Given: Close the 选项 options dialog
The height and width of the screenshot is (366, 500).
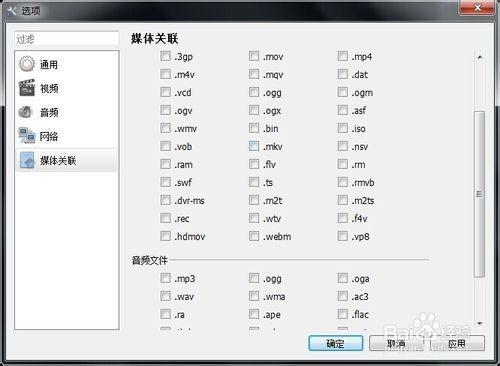Looking at the screenshot, I should click(x=477, y=7).
